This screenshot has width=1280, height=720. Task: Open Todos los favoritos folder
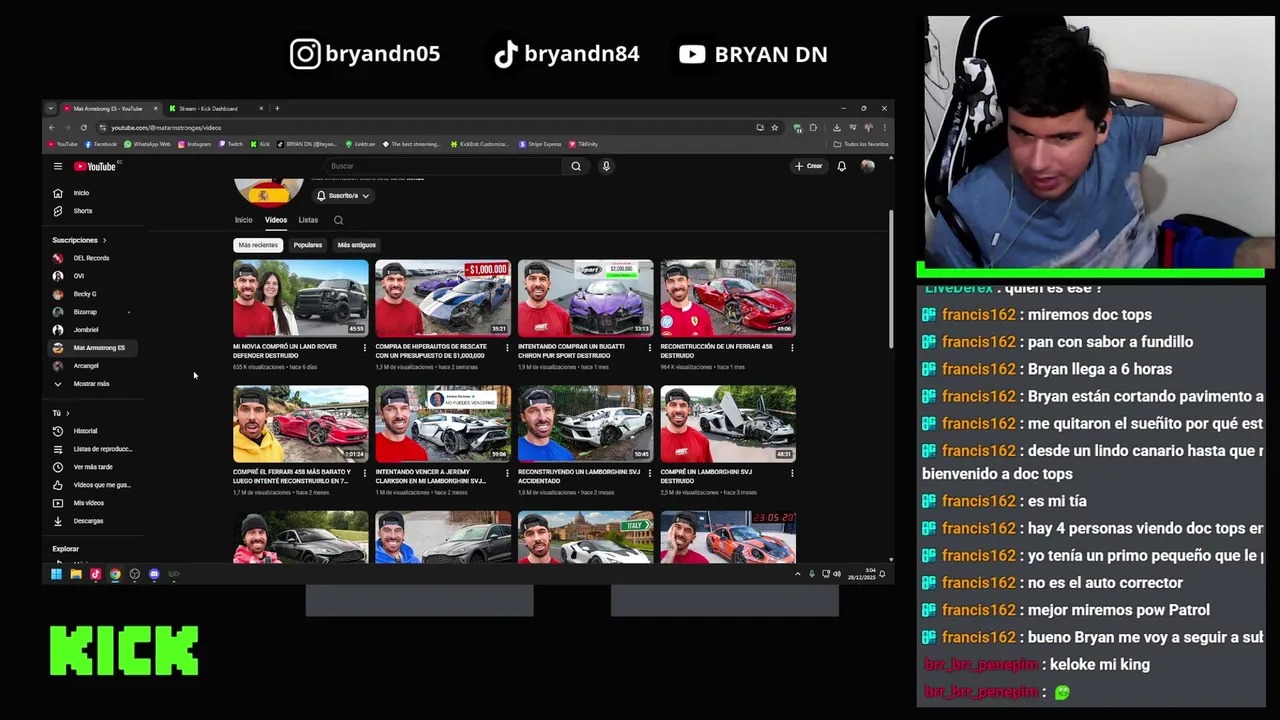(x=860, y=144)
